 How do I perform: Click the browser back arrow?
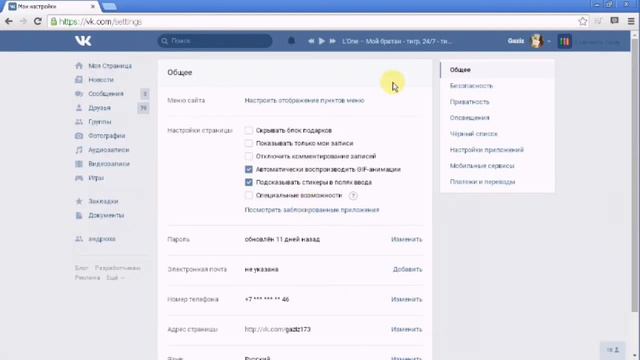point(9,21)
